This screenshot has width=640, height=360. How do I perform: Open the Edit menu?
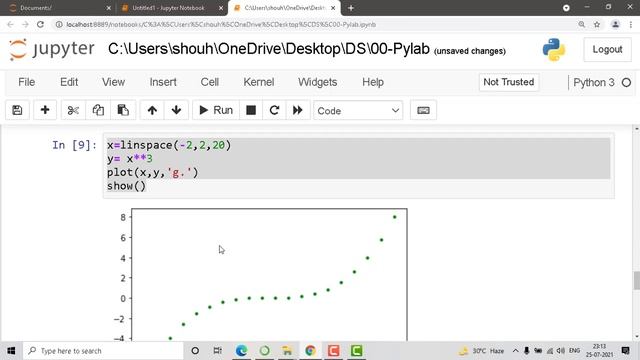[69, 82]
